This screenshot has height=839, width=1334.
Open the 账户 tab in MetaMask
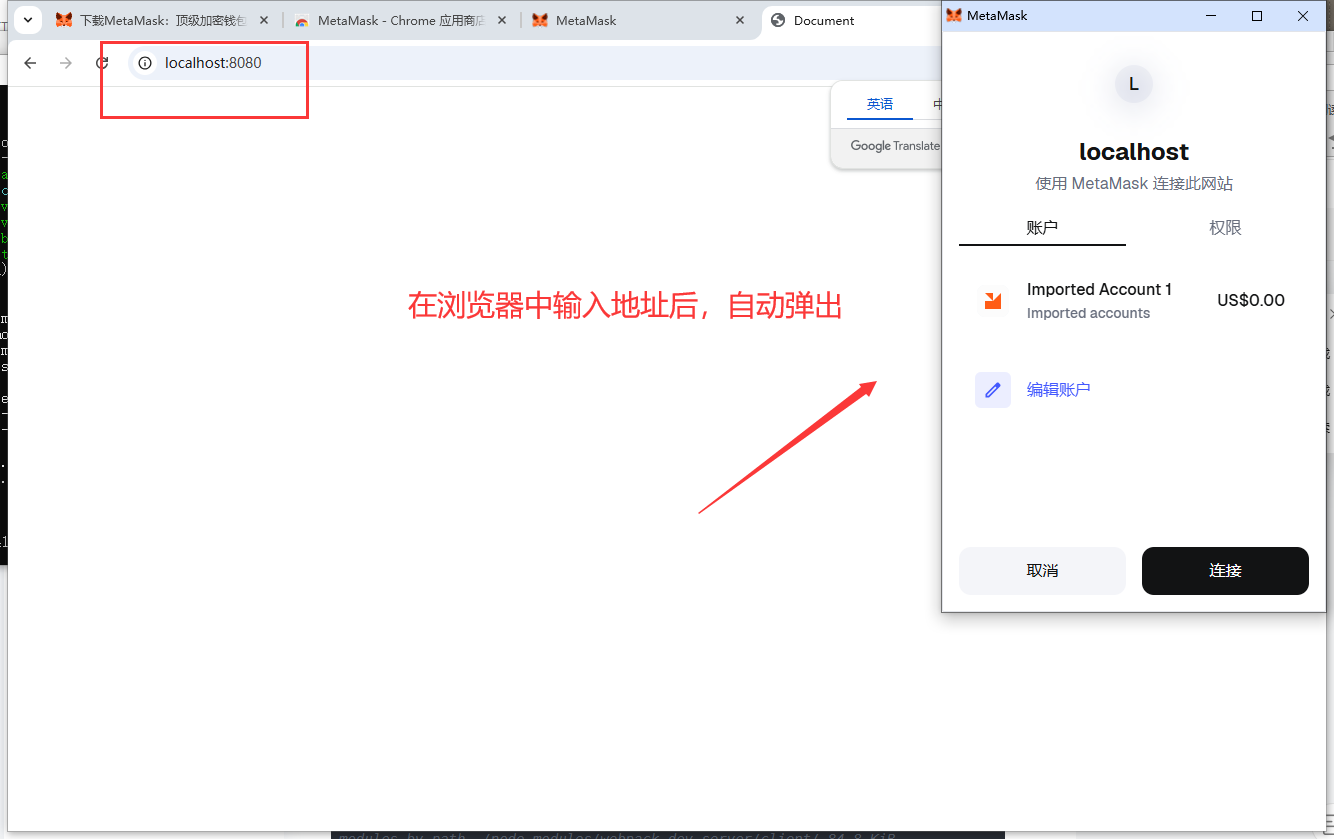1042,227
